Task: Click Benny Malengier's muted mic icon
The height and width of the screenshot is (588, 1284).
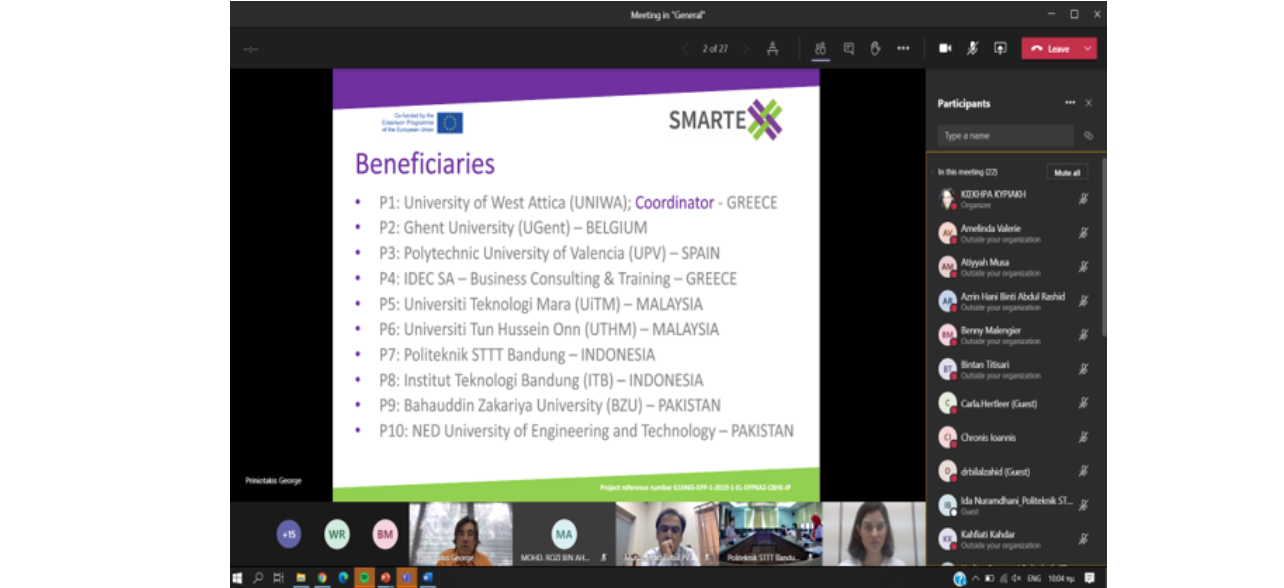Action: click(1083, 335)
